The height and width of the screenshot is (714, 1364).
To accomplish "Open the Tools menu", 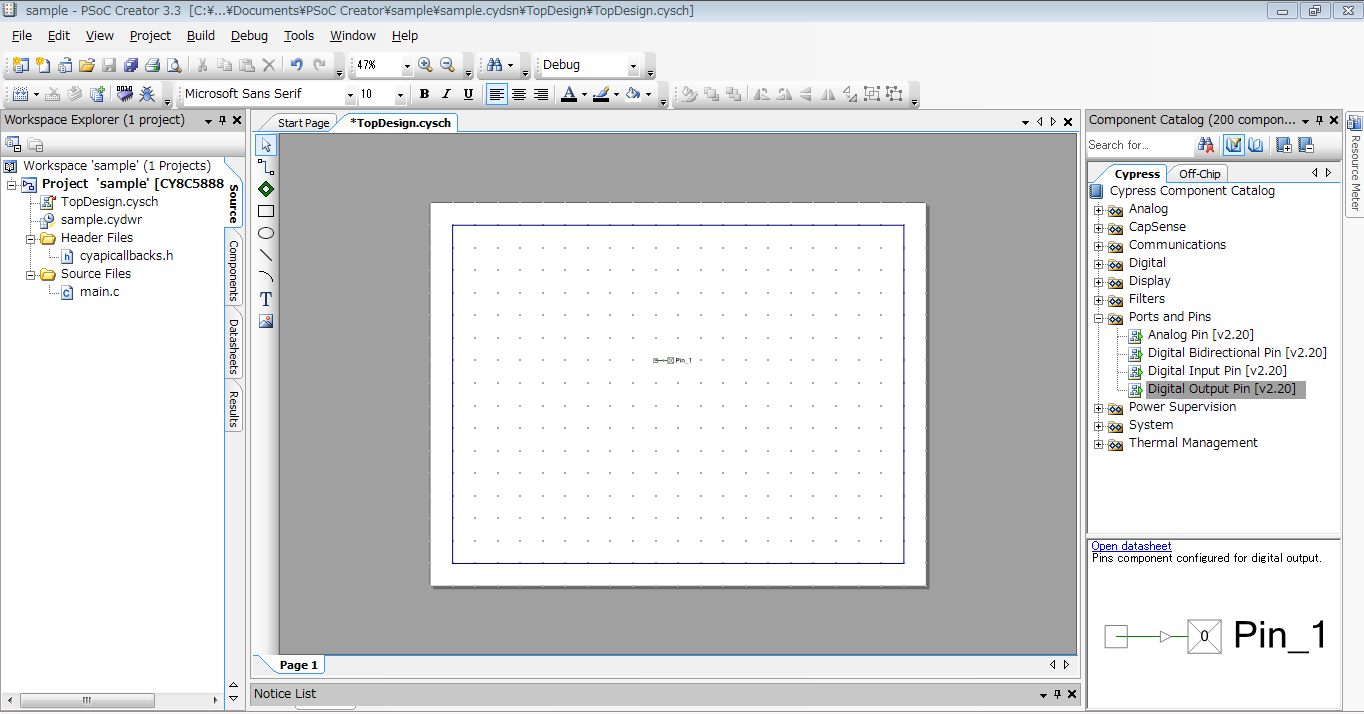I will click(x=299, y=35).
